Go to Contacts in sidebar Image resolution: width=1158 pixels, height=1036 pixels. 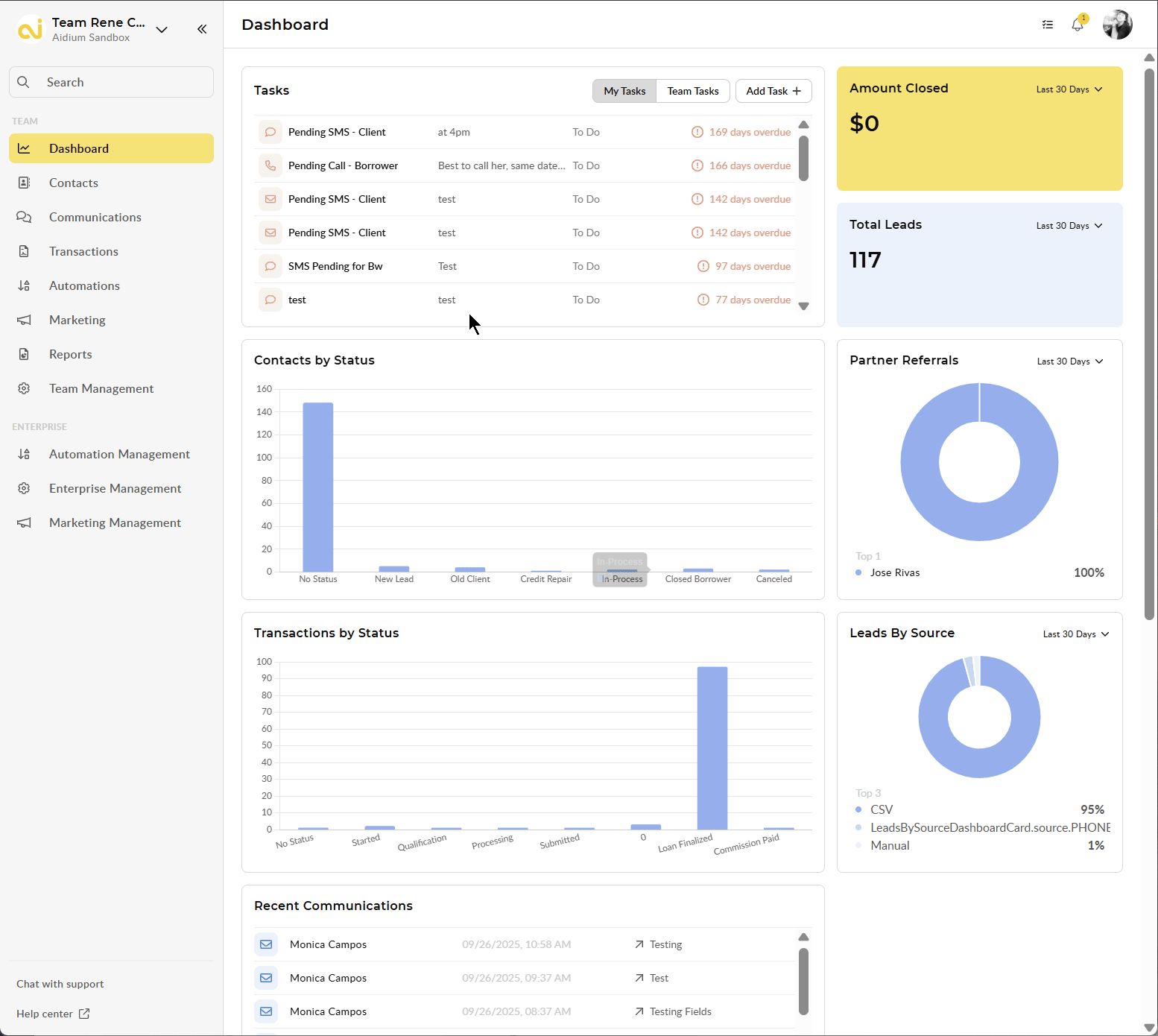tap(73, 183)
